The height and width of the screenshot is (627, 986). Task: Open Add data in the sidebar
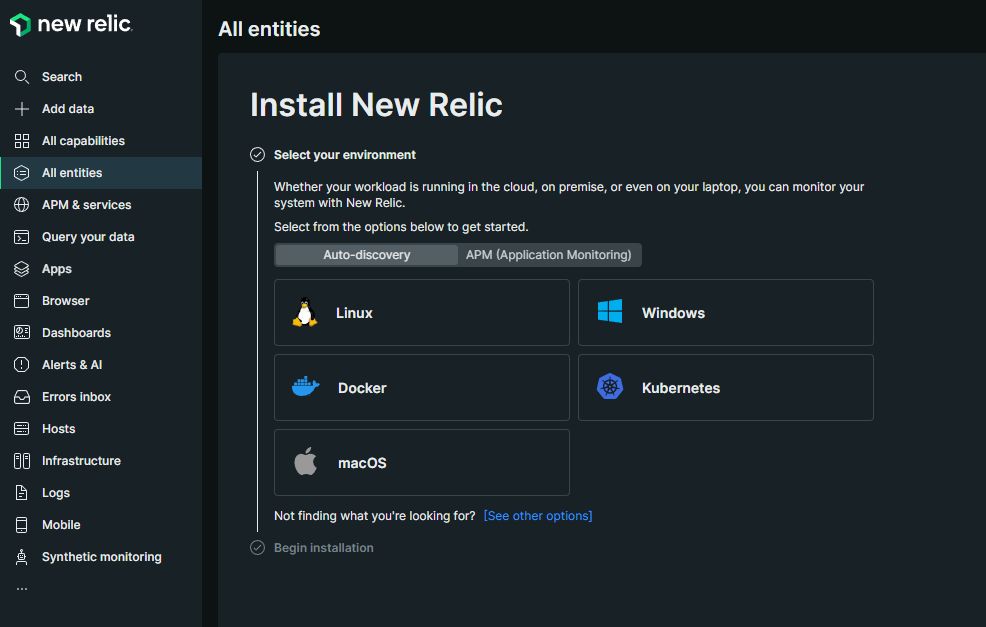(x=101, y=109)
